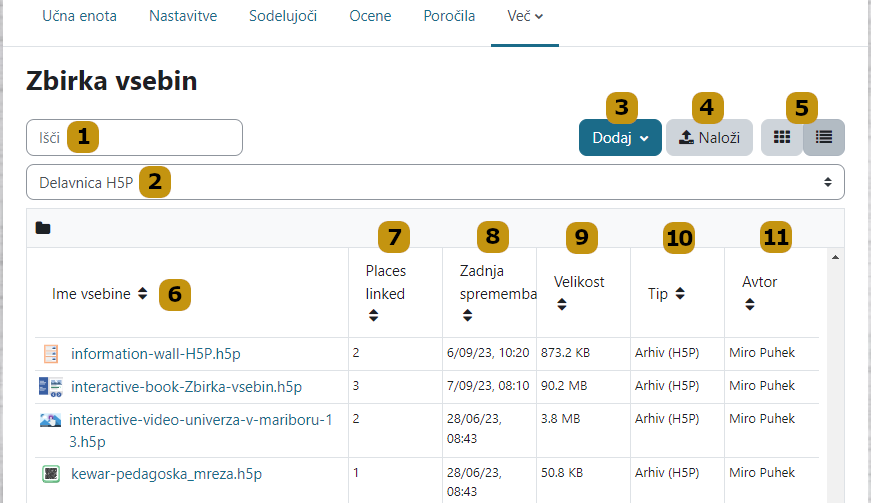The width and height of the screenshot is (871, 503).
Task: Click the kewar-pedagoska_mreza file icon
Action: click(x=51, y=473)
